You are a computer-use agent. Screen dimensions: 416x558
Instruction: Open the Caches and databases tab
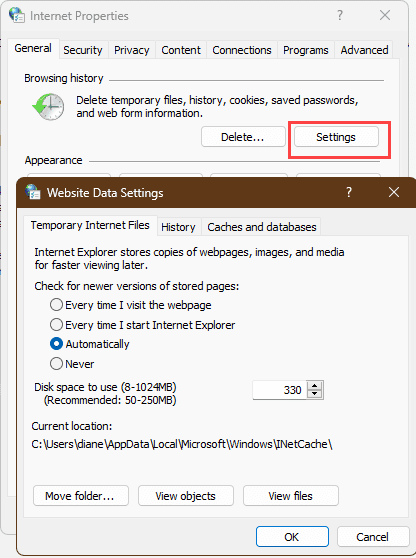click(x=262, y=227)
